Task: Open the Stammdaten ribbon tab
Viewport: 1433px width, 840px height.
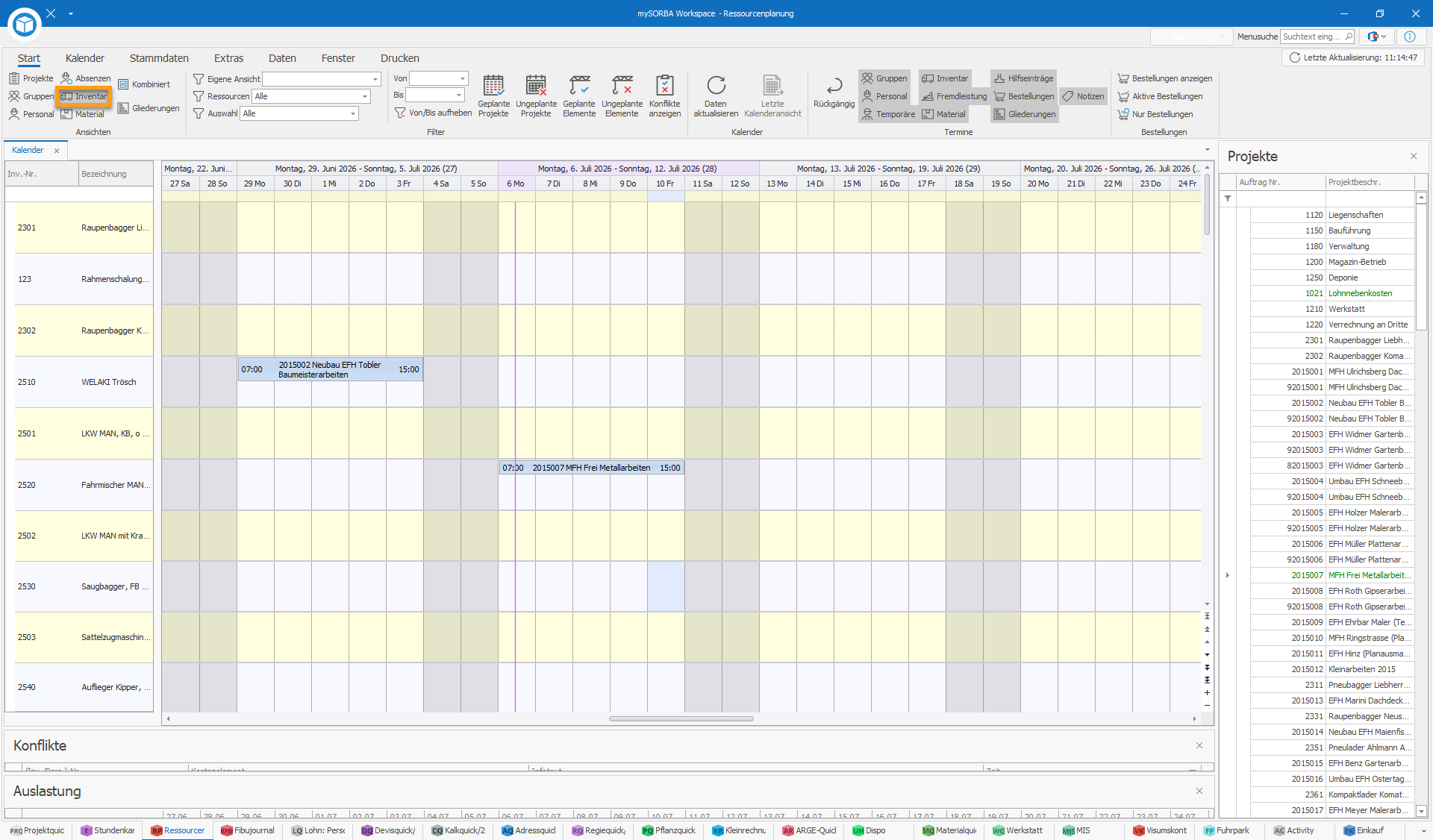Action: coord(159,58)
